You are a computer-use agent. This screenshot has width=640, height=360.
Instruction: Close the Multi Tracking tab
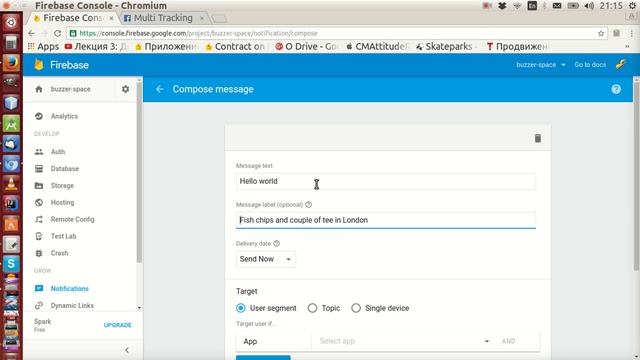tap(202, 18)
